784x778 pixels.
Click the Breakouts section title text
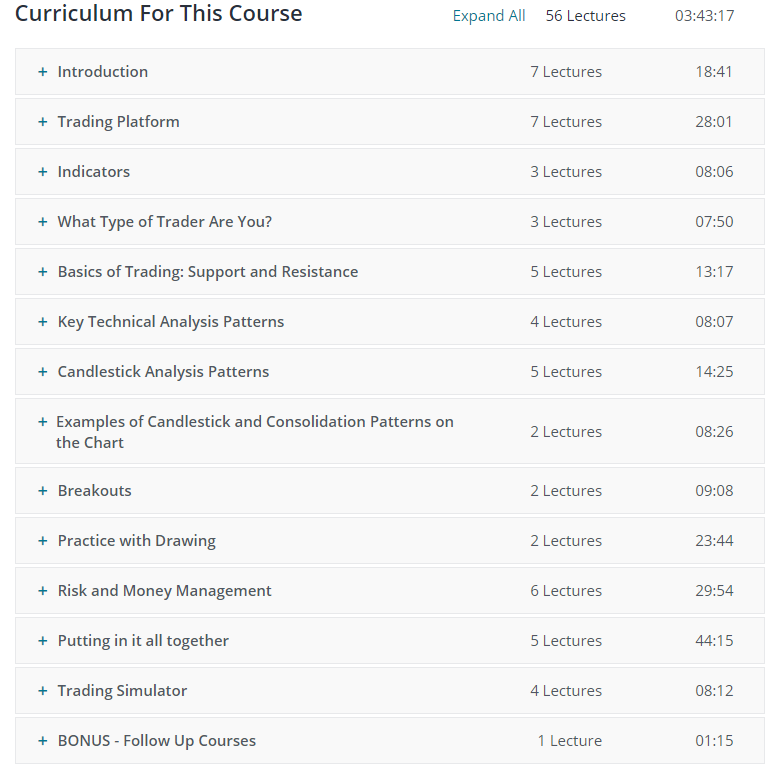(x=94, y=491)
